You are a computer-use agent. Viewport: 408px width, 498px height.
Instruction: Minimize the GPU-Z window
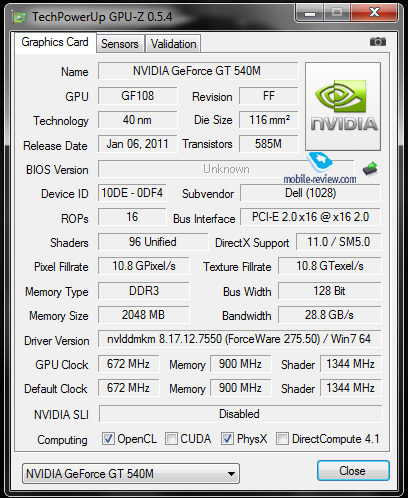click(309, 14)
